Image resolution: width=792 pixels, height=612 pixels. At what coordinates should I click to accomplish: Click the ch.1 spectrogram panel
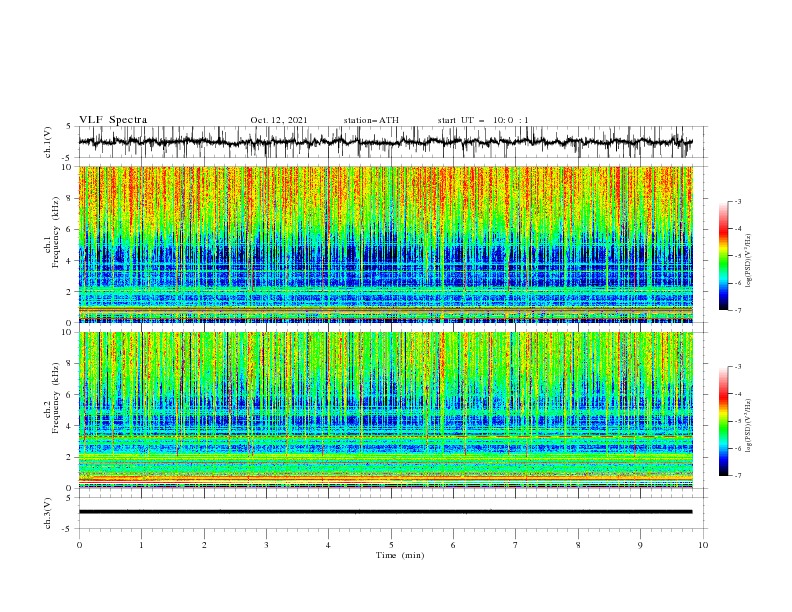pyautogui.click(x=386, y=244)
